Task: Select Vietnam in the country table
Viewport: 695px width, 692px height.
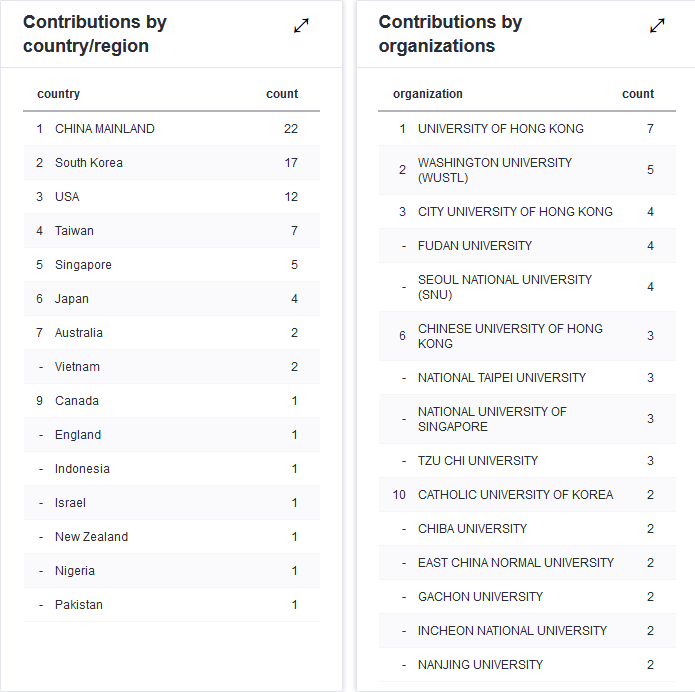Action: [77, 367]
